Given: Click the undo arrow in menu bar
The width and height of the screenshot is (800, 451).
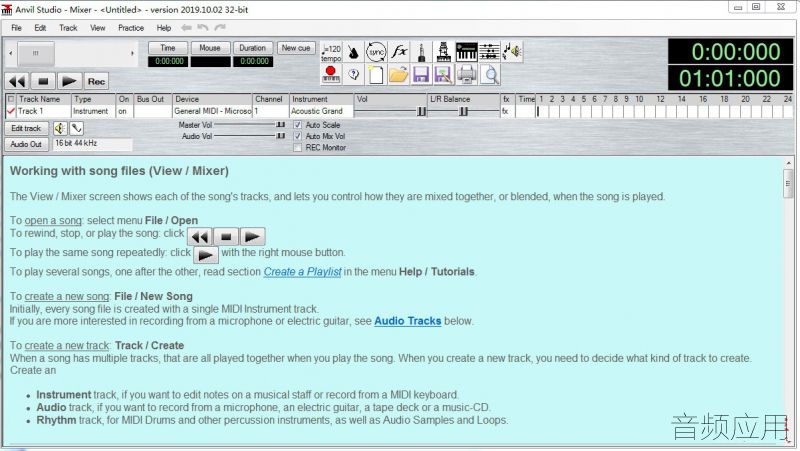Looking at the screenshot, I should point(203,28).
